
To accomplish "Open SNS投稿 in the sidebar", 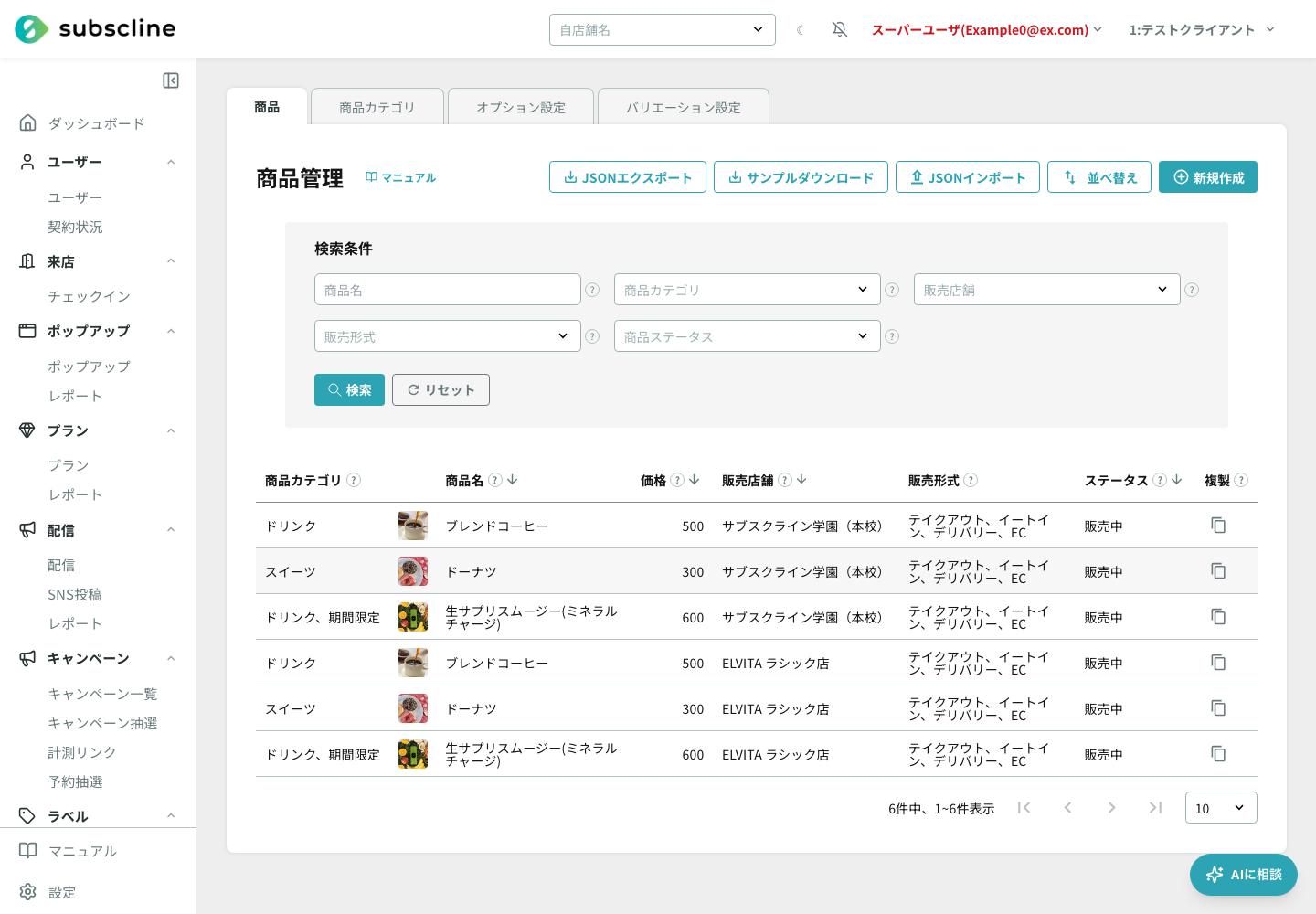I will click(x=75, y=594).
